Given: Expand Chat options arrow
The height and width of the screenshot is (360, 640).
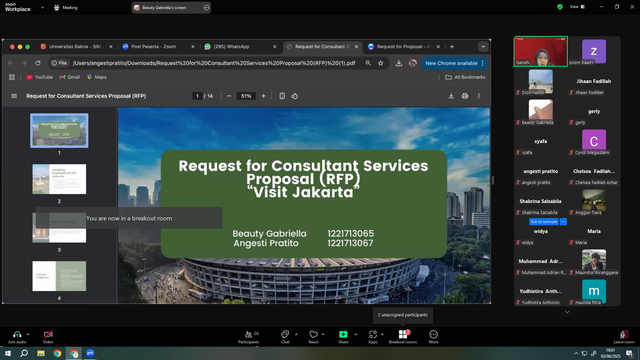Looking at the screenshot, I should click(x=296, y=334).
